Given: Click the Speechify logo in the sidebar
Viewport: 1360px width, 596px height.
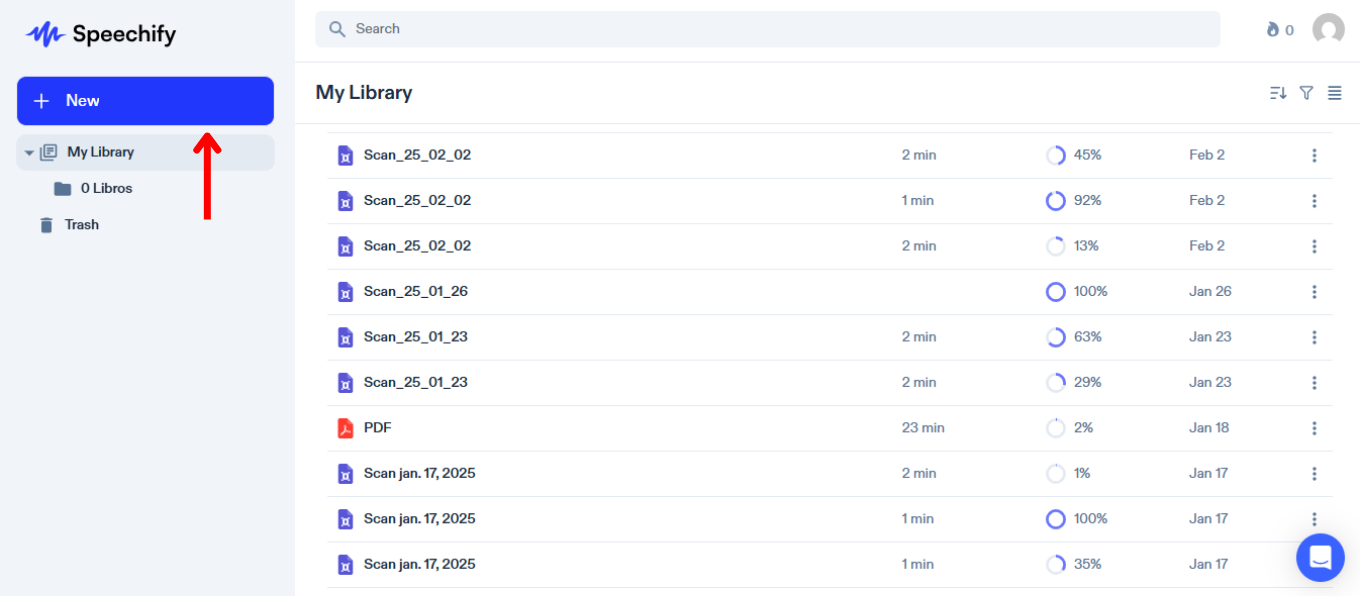Looking at the screenshot, I should pyautogui.click(x=99, y=34).
